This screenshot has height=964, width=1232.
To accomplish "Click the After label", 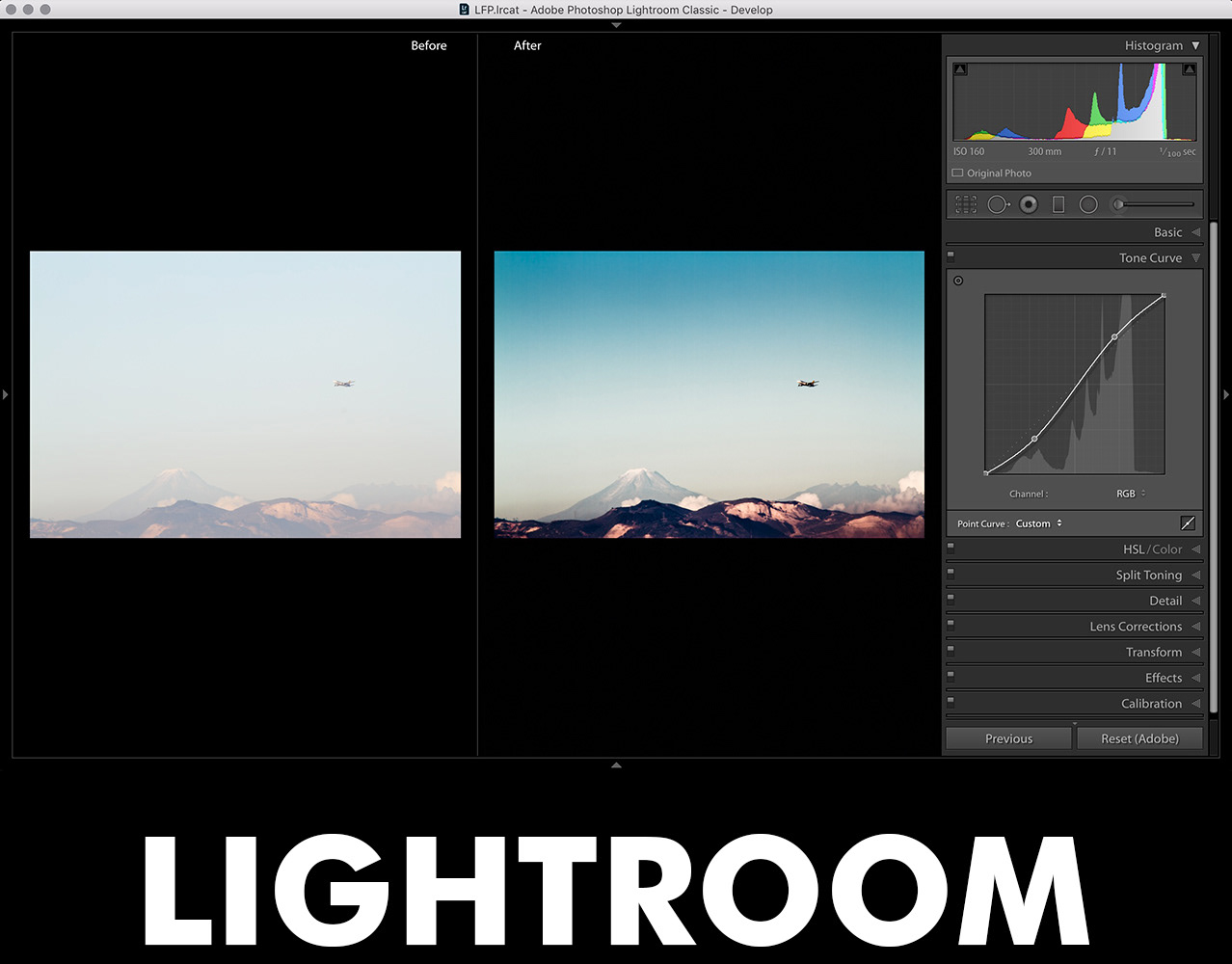I will (527, 45).
